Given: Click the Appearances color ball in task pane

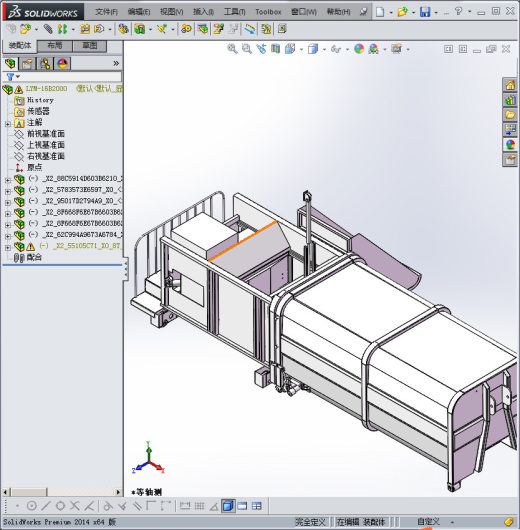Looking at the screenshot, I should click(510, 144).
